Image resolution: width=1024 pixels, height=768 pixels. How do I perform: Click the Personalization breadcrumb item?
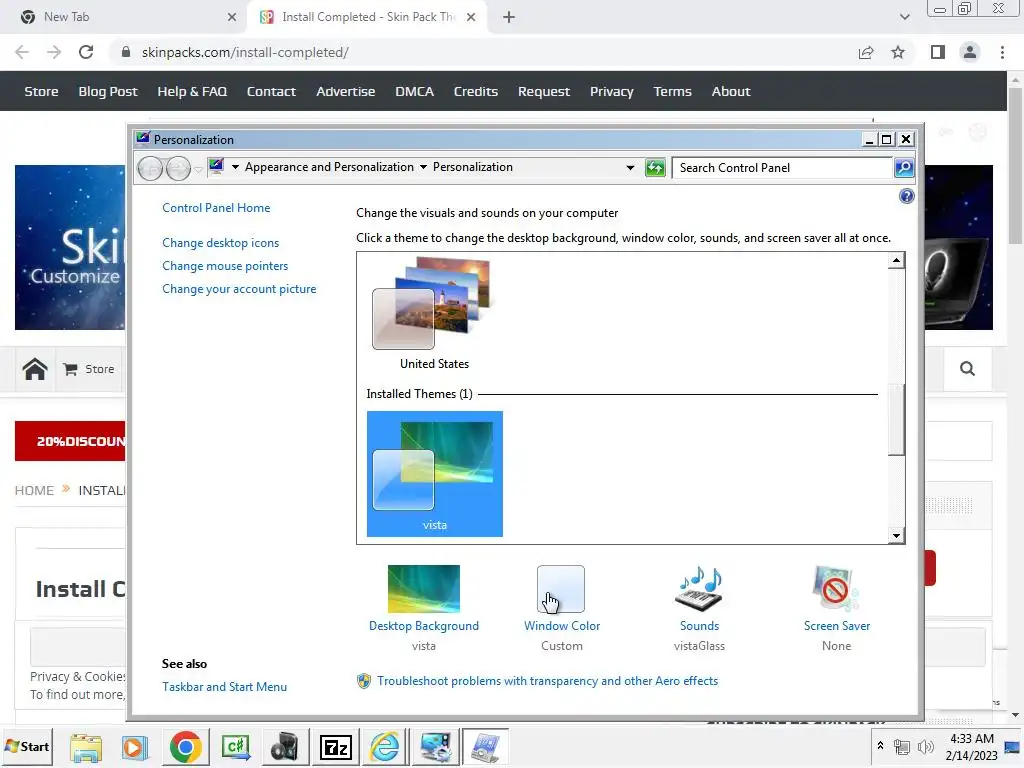(473, 167)
